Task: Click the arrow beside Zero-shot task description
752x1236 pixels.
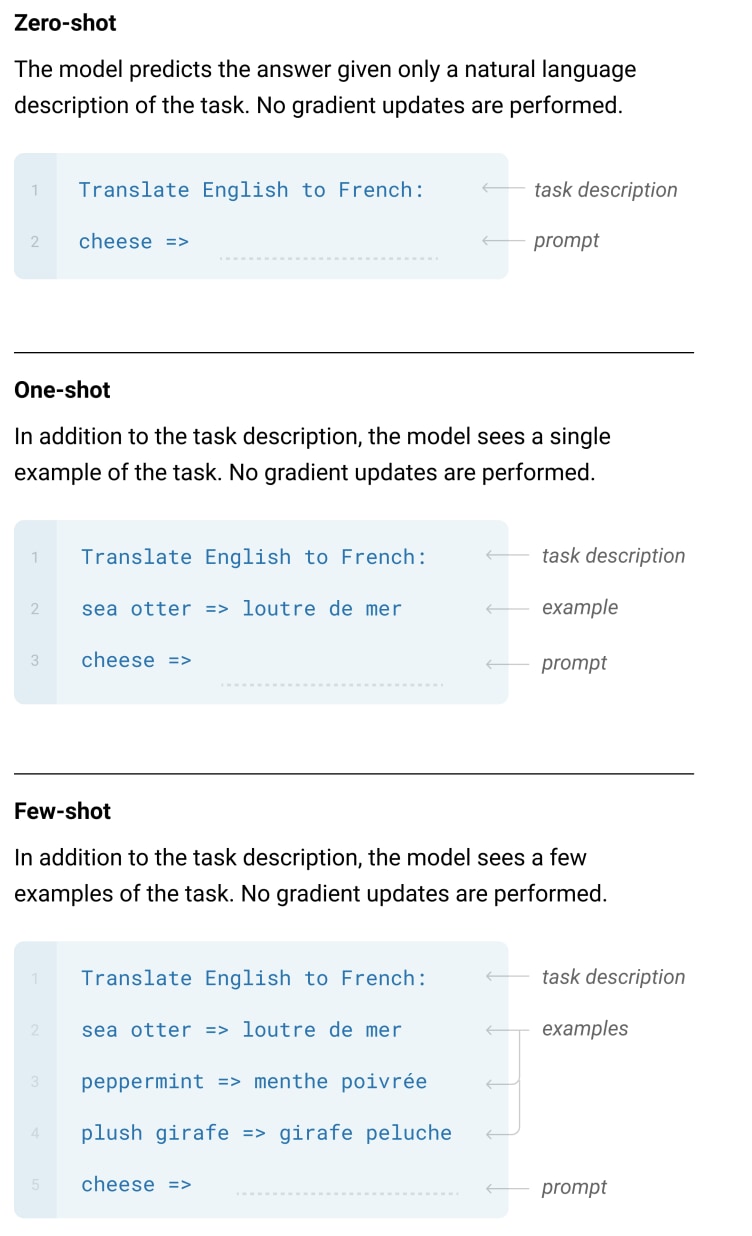Action: 501,189
